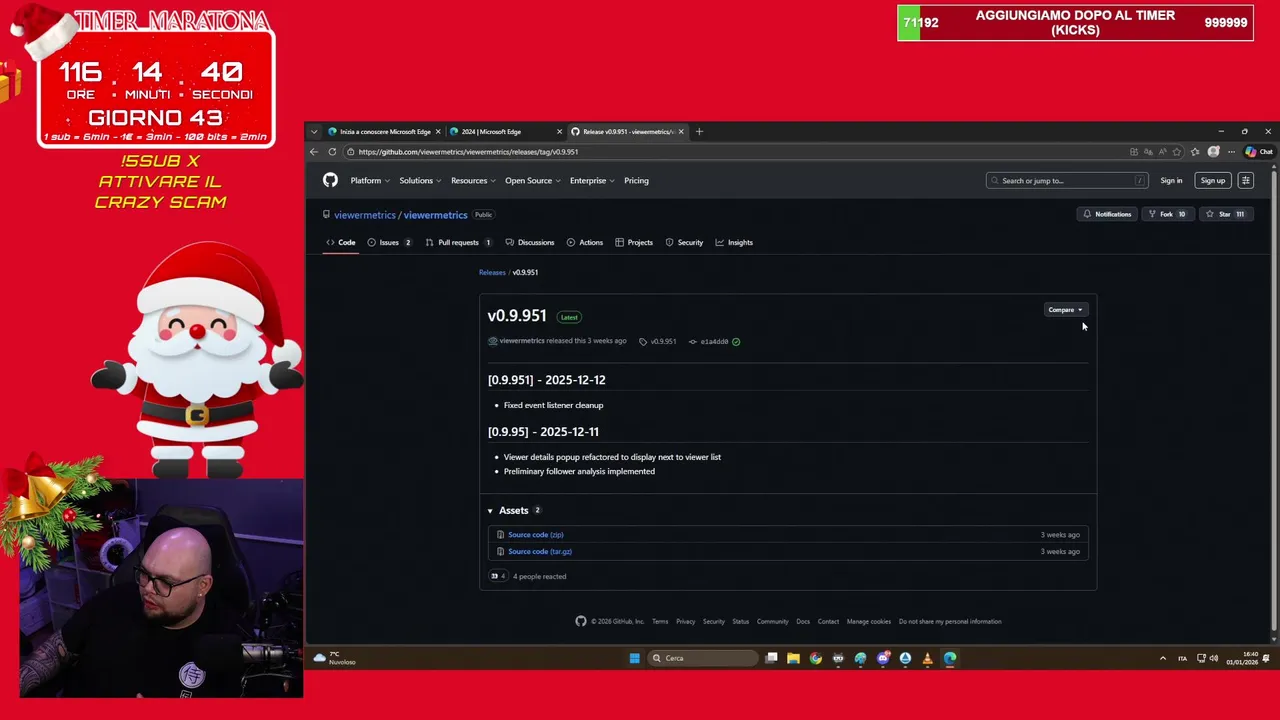Open the bold viewermetrics repository link
Viewport: 1280px width, 720px height.
[x=435, y=215]
